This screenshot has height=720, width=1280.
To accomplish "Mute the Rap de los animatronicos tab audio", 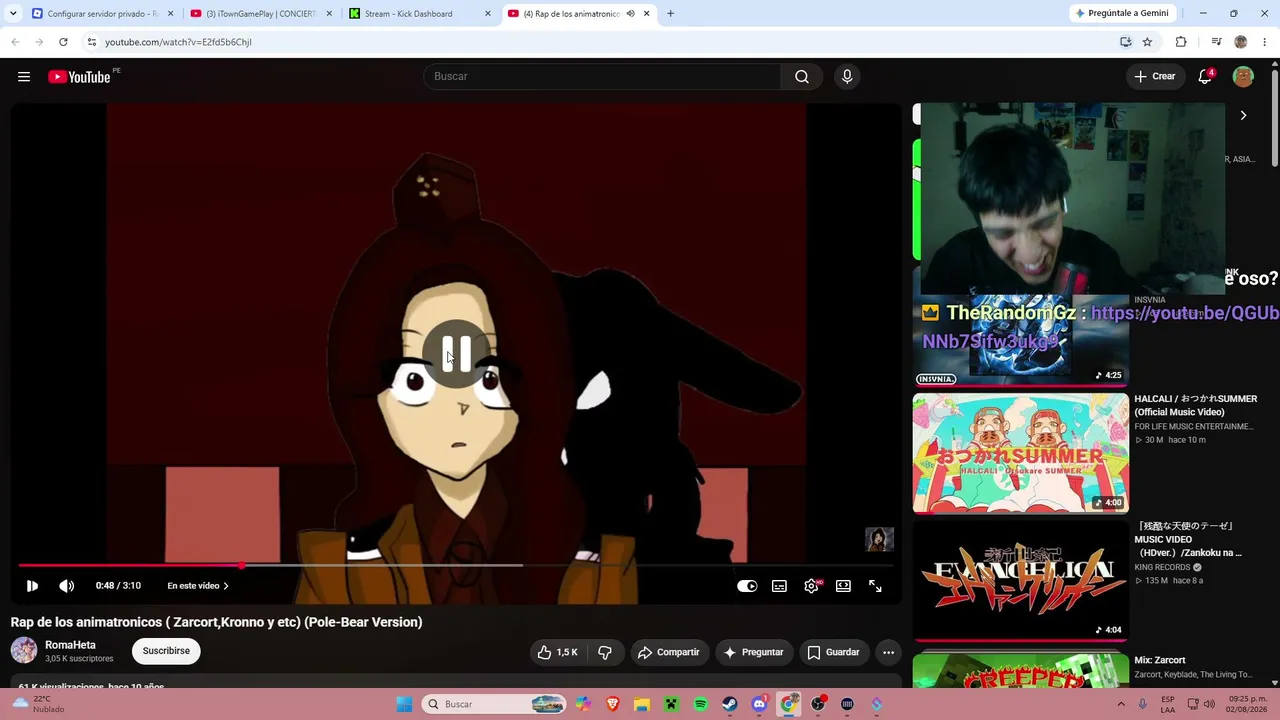I will 630,14.
